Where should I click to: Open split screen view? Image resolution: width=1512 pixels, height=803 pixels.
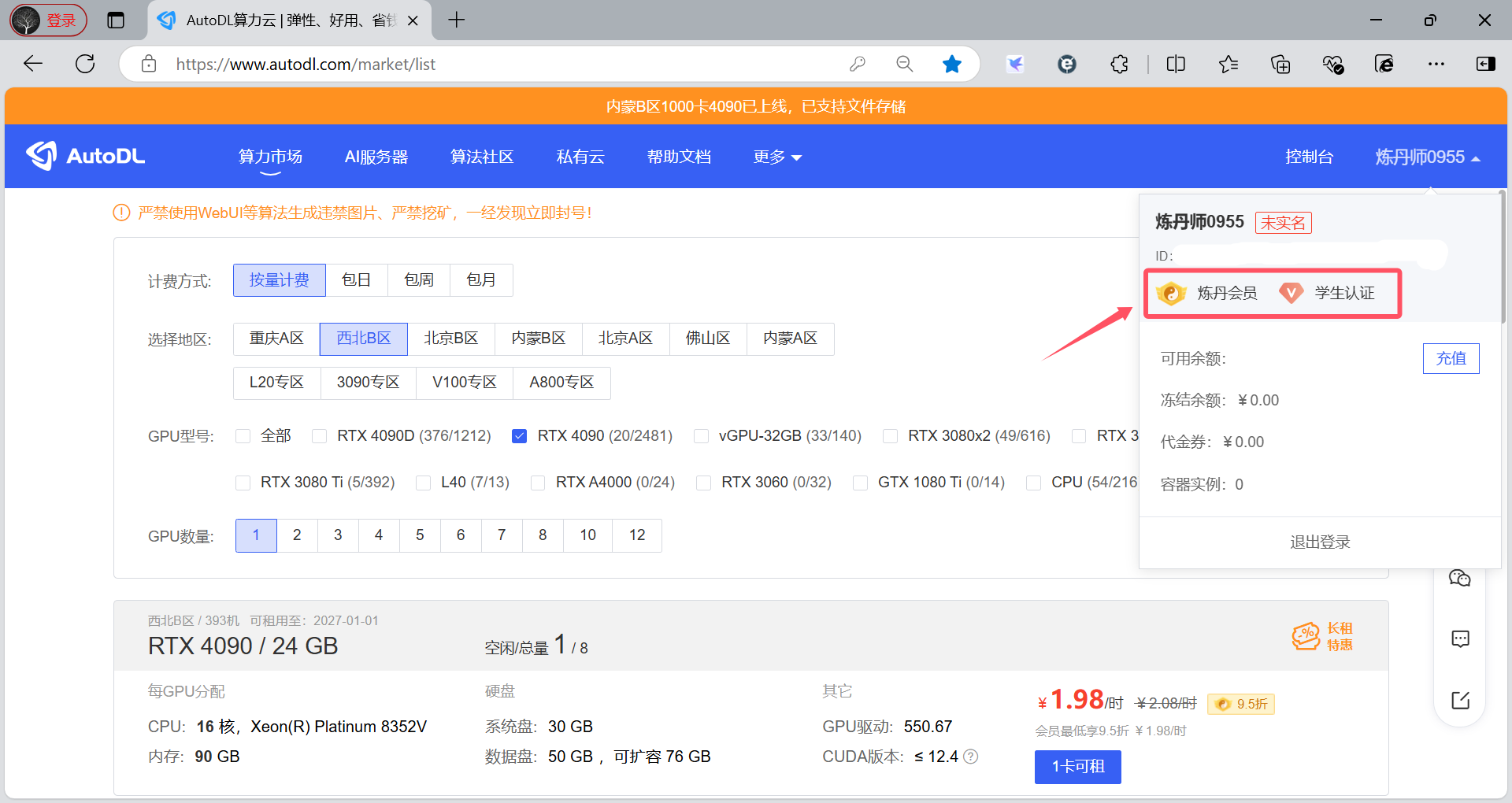pos(1176,64)
